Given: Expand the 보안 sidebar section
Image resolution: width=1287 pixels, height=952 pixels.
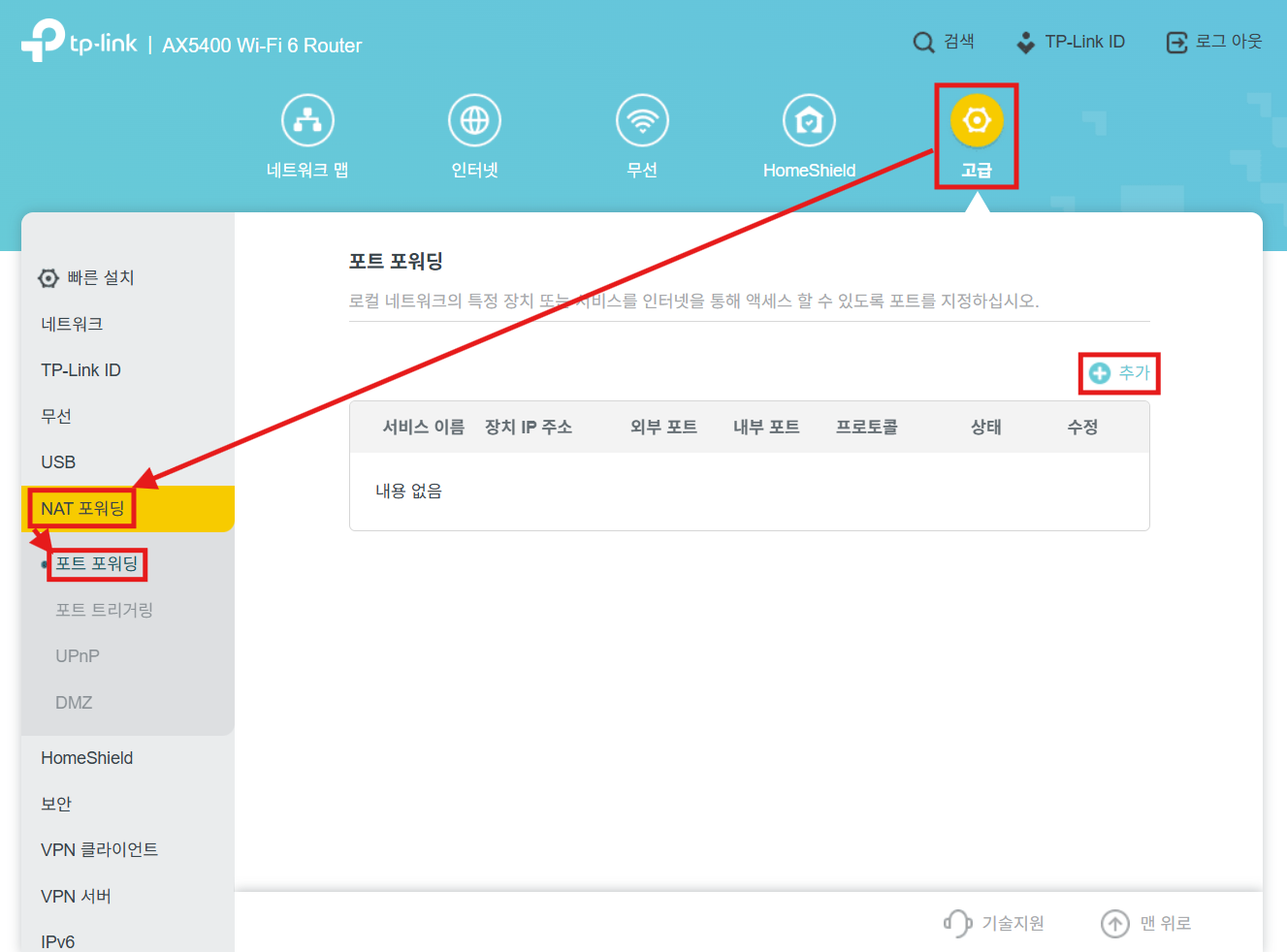Looking at the screenshot, I should tap(56, 804).
